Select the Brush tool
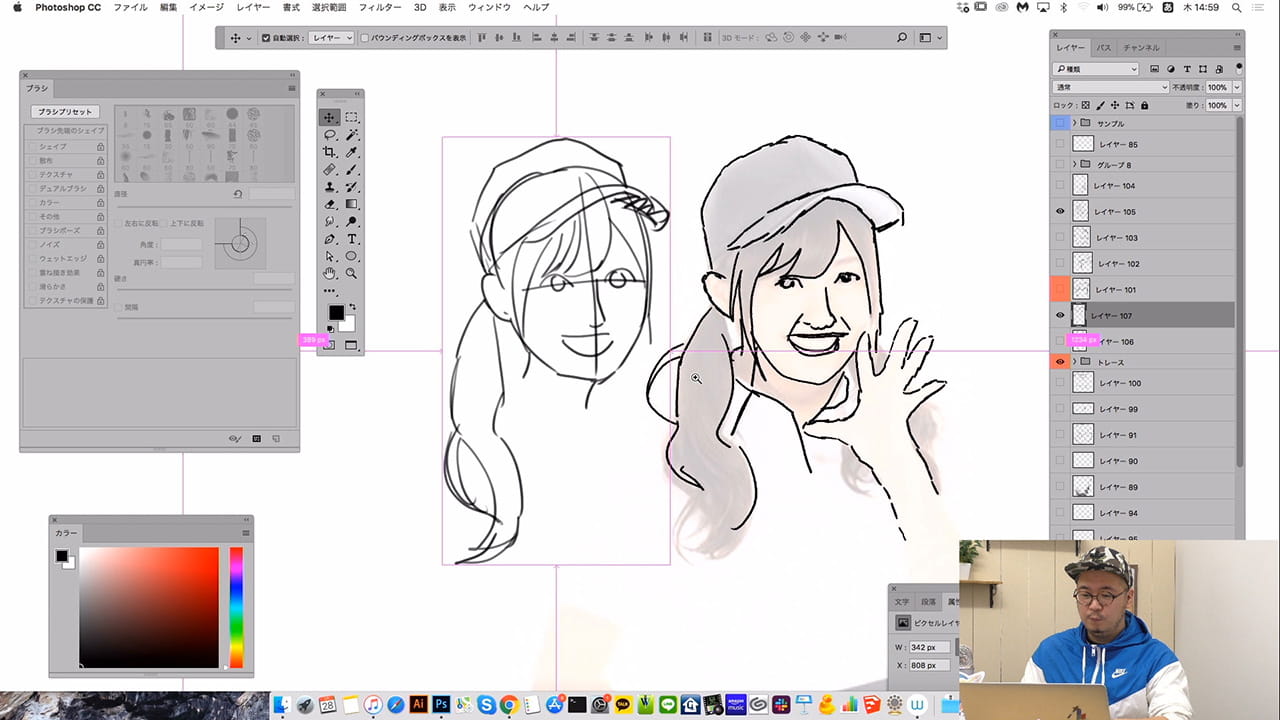This screenshot has height=720, width=1280. pos(352,170)
